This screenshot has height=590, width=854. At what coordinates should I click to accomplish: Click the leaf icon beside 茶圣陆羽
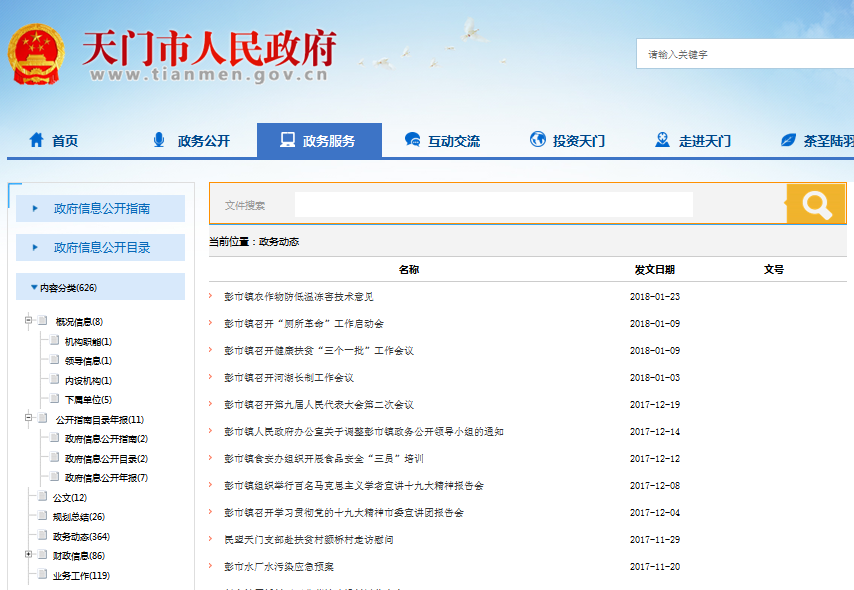coord(788,140)
